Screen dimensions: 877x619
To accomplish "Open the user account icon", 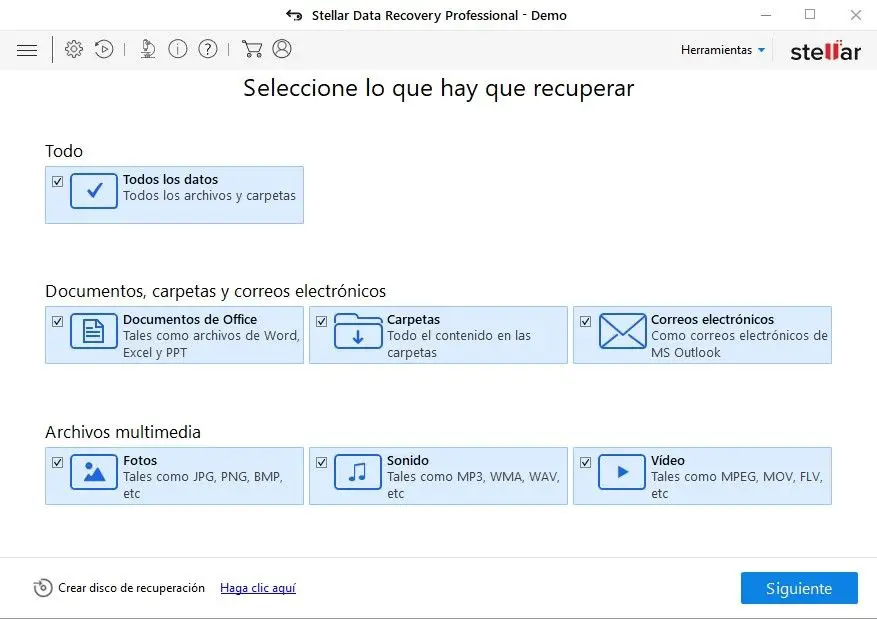I will pos(282,49).
